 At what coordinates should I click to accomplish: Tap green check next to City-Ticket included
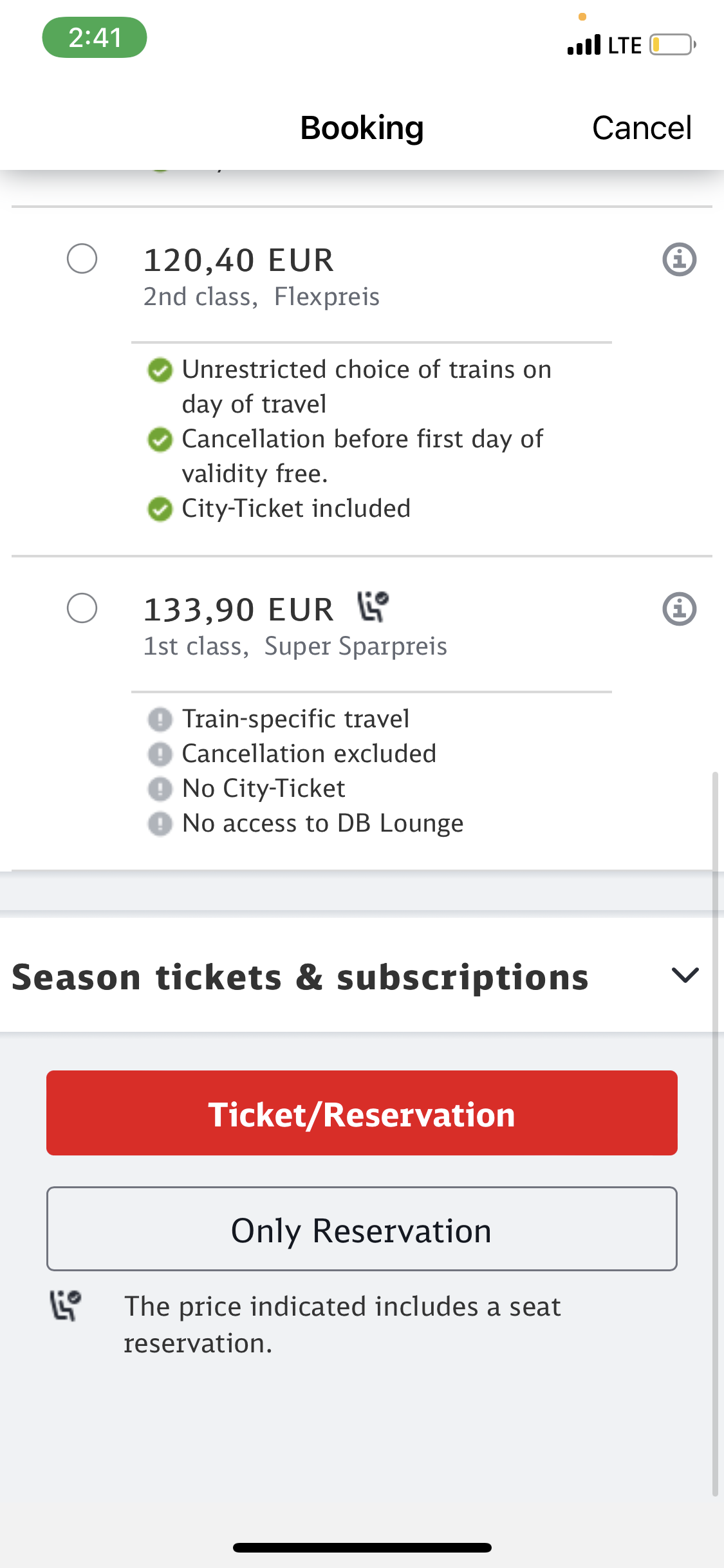[160, 509]
